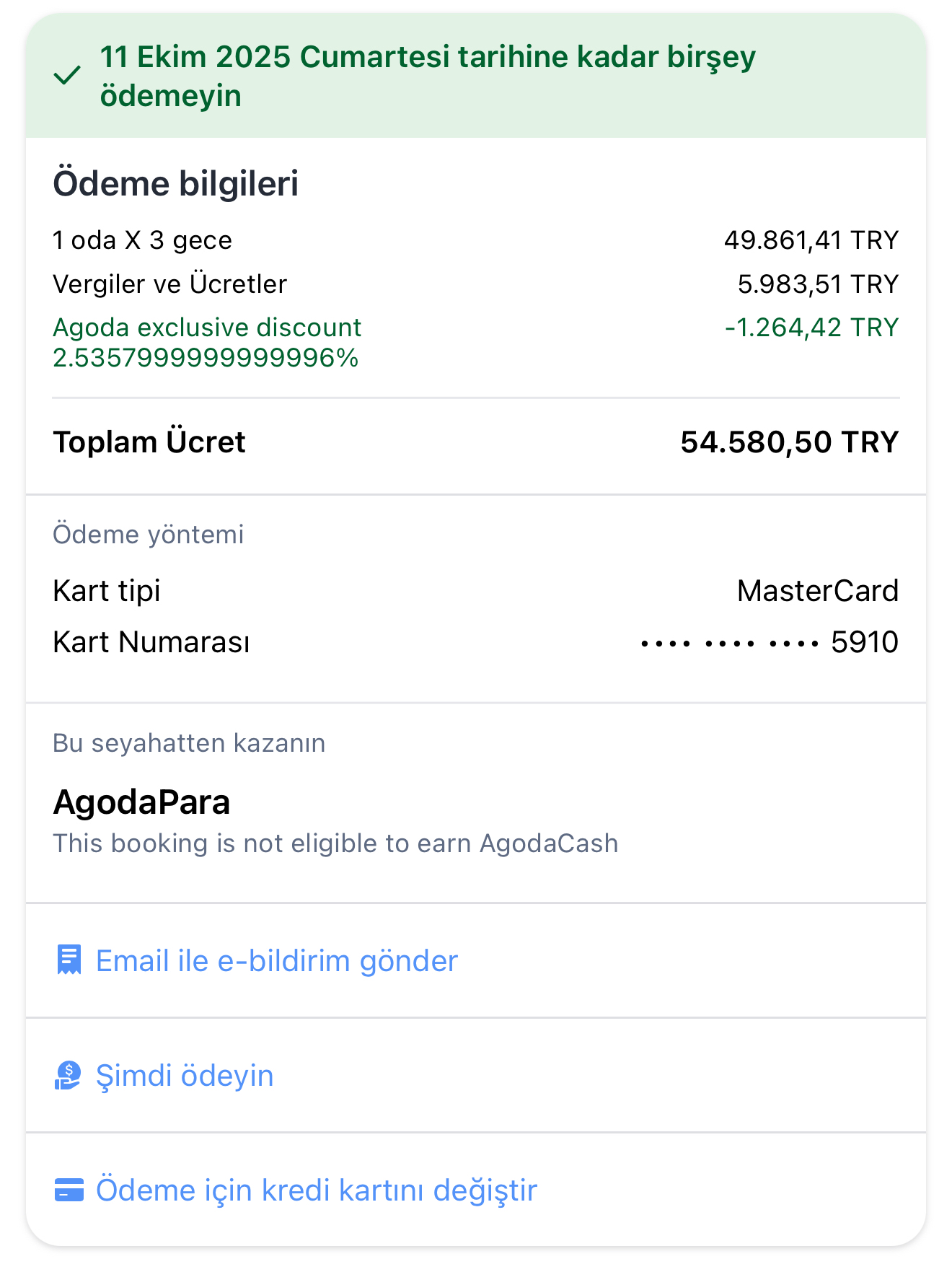Click the hand-with-coin icon beside Şimdi ödeyin
This screenshot has width=952, height=1272.
[69, 1076]
